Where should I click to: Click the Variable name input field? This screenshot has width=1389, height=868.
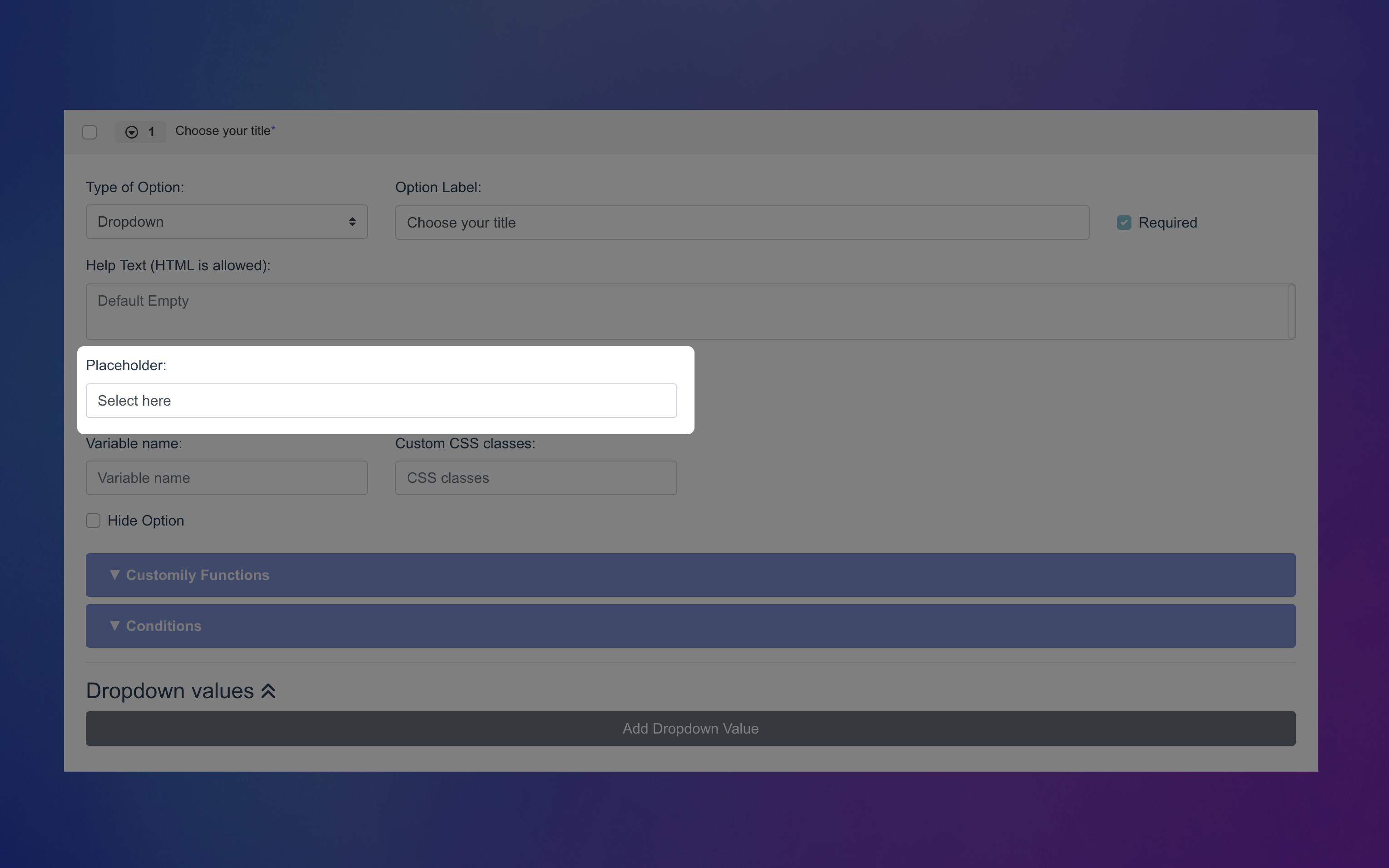(226, 477)
